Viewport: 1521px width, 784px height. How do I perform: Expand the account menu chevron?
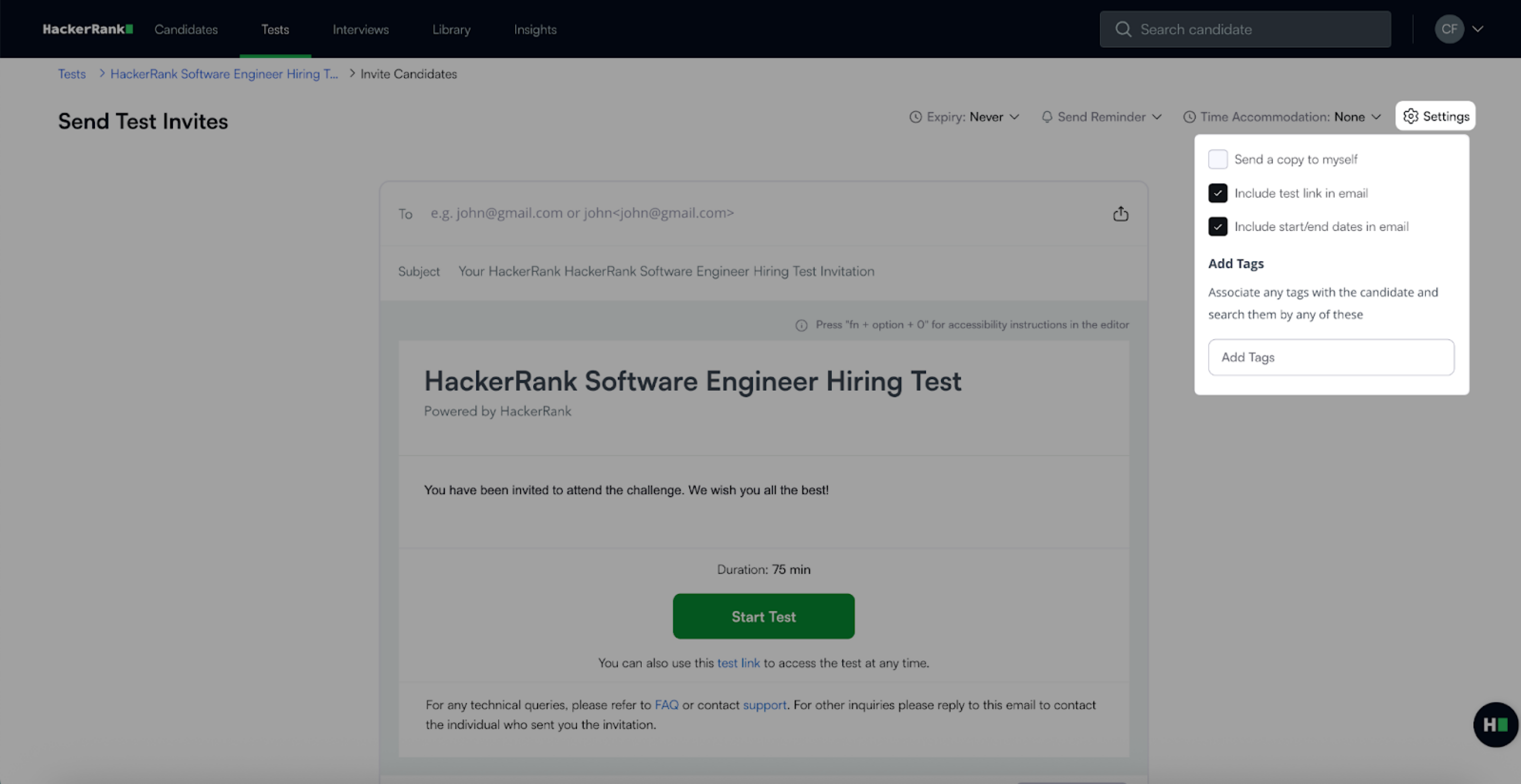click(1477, 29)
